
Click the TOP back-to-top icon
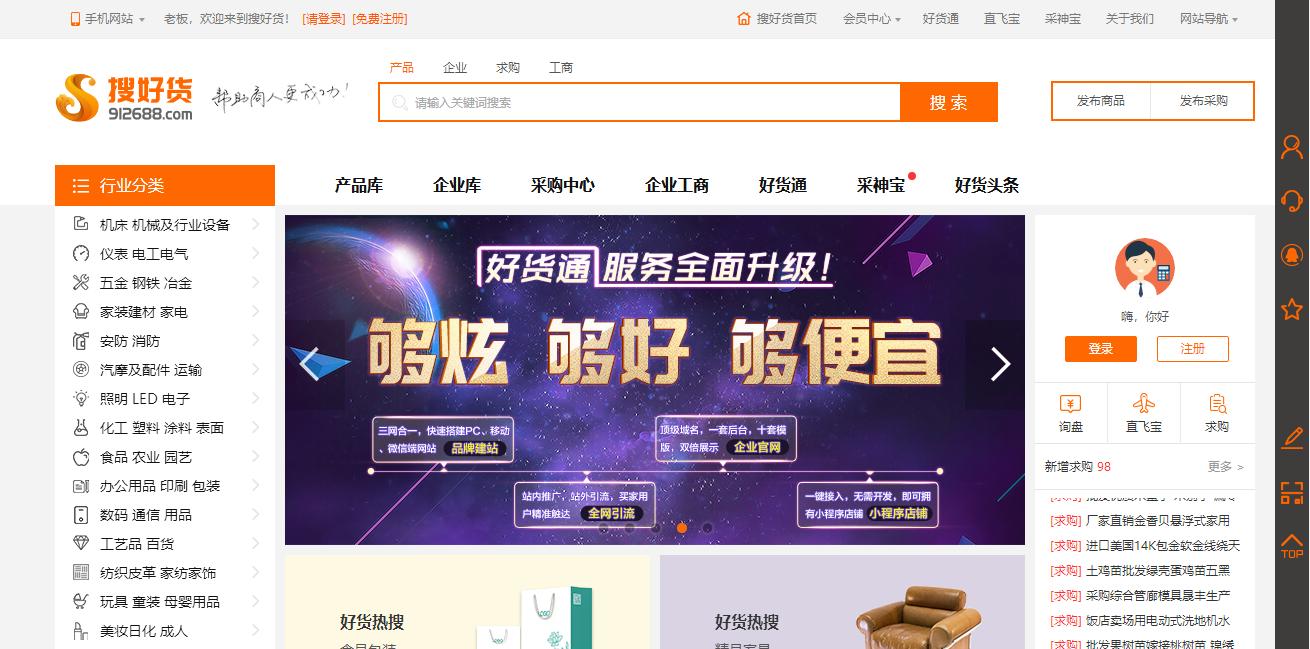[x=1292, y=547]
